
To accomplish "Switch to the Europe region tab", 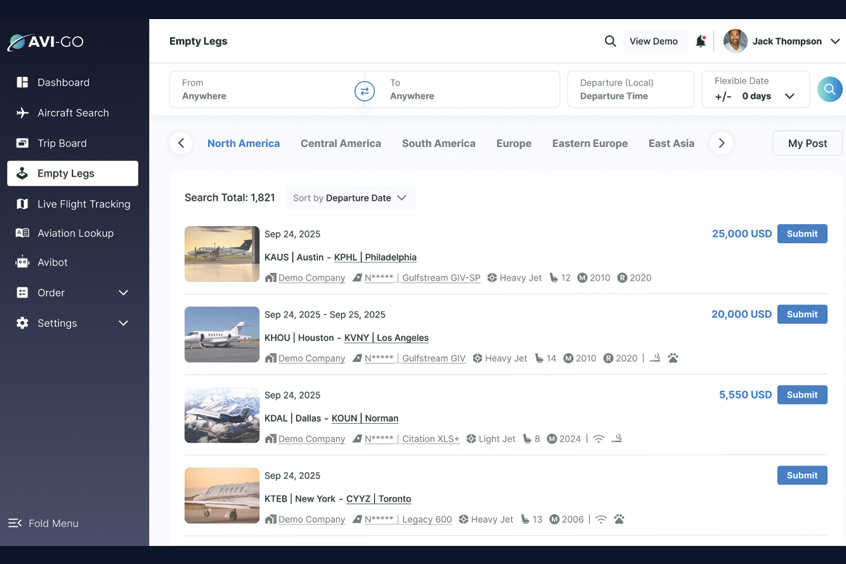I will point(513,144).
